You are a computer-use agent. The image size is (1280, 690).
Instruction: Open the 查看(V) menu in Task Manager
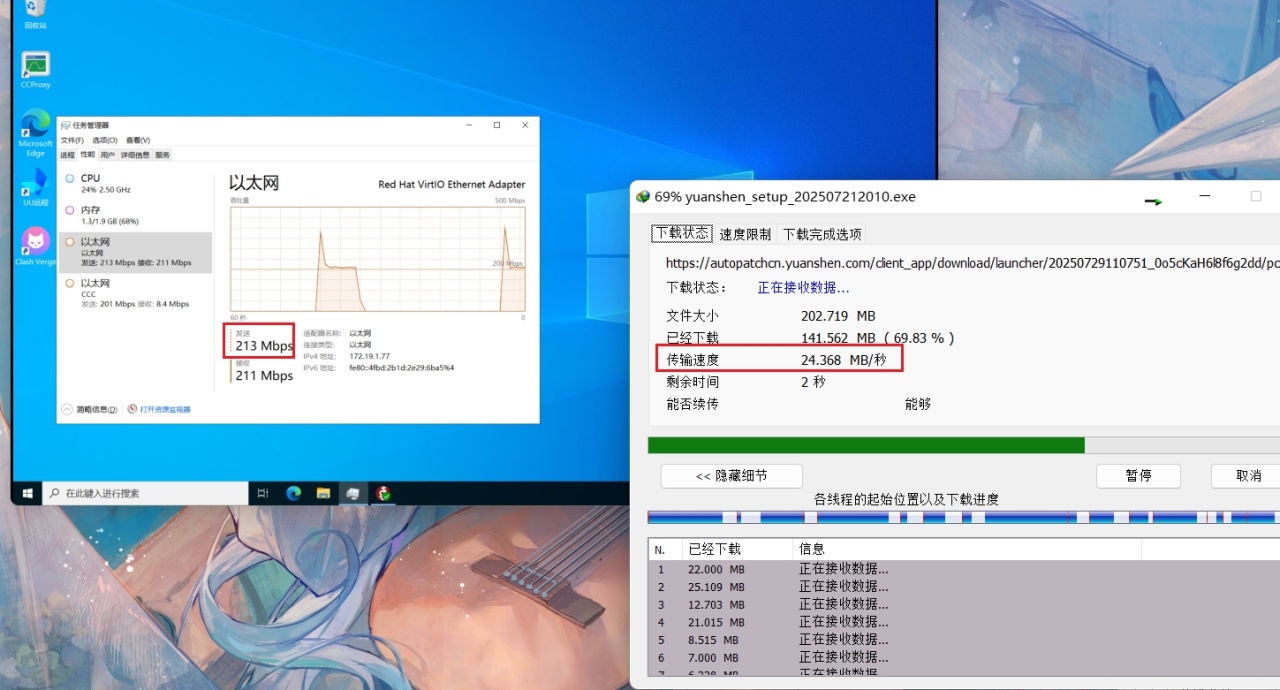tap(138, 140)
